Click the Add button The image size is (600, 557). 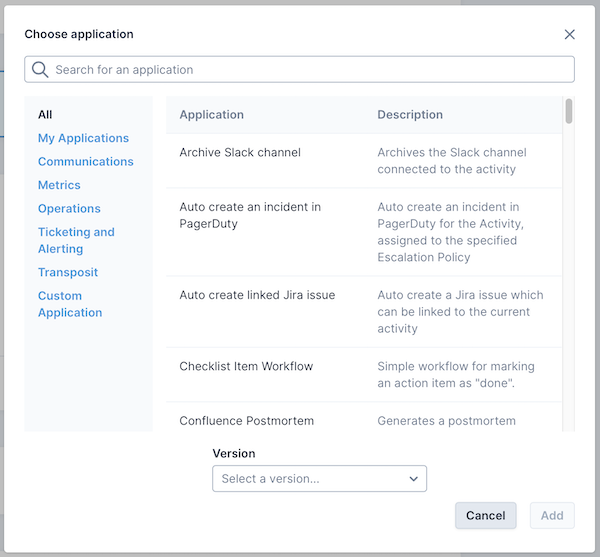(552, 515)
